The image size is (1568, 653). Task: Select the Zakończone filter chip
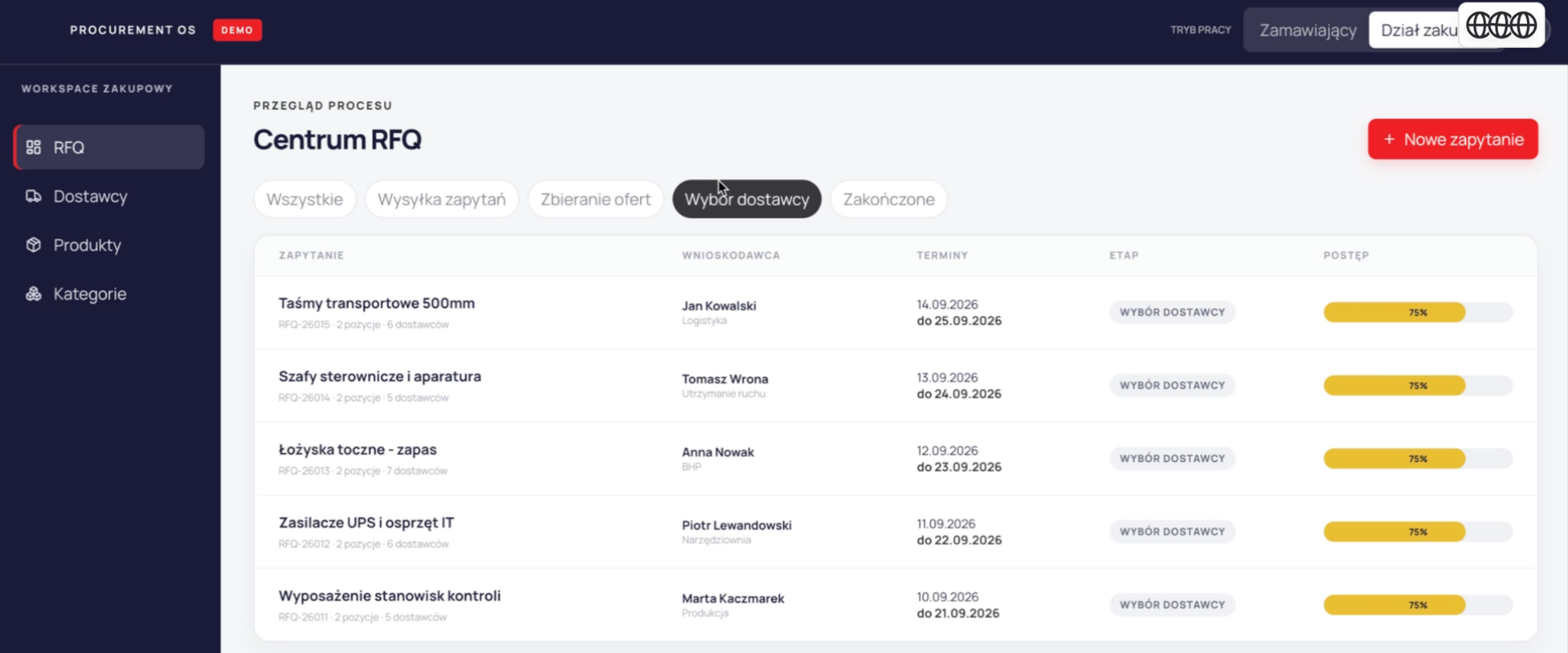pos(889,199)
